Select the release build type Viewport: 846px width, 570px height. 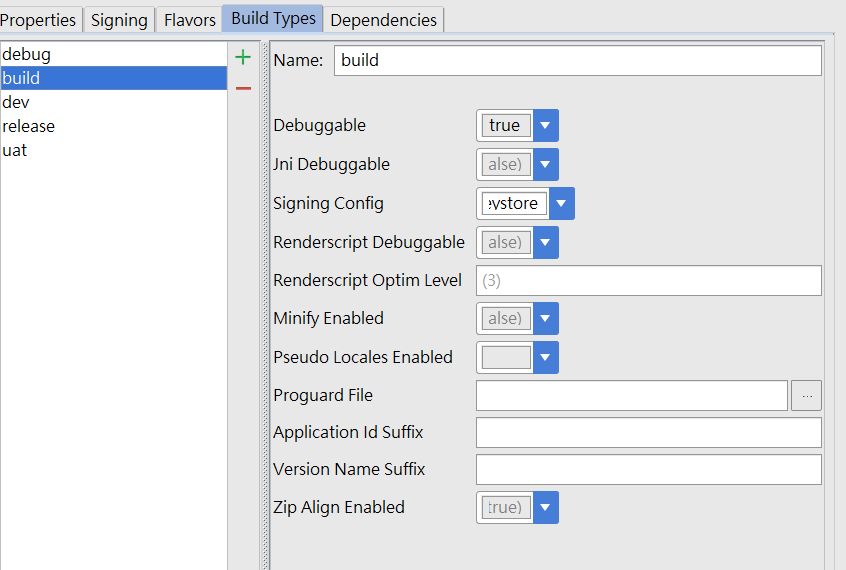click(29, 126)
